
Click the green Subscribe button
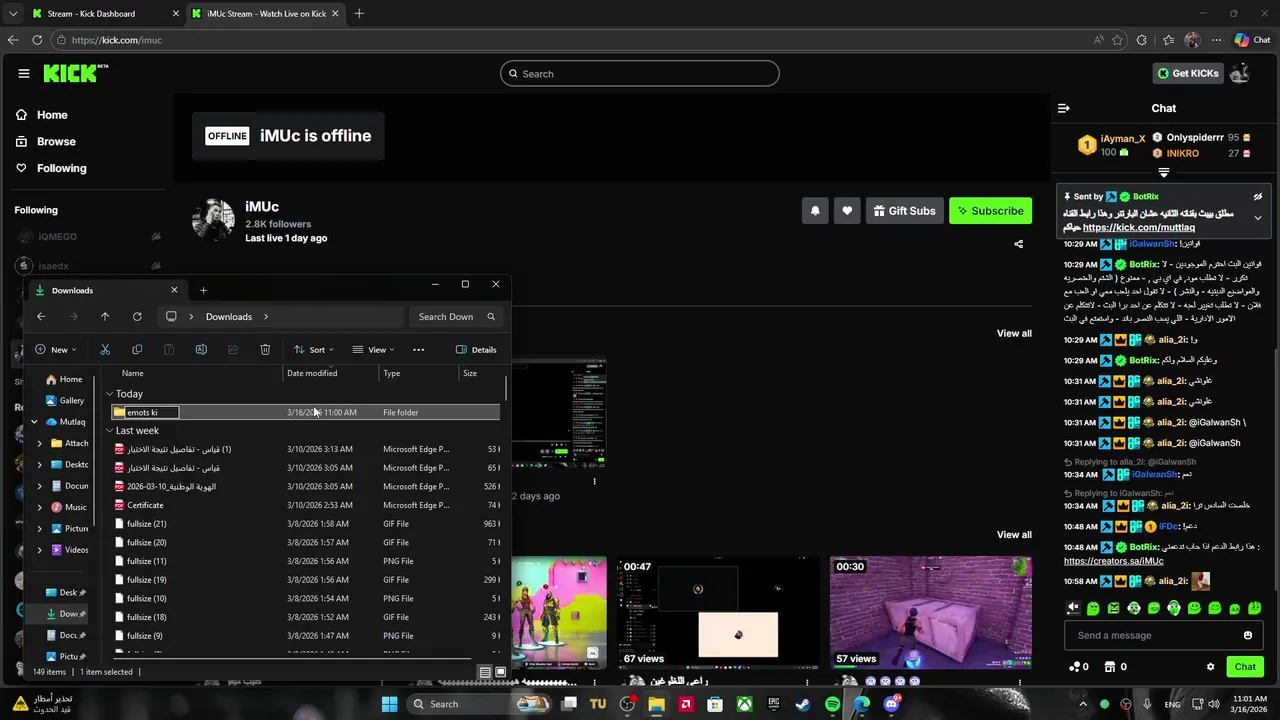tap(990, 211)
